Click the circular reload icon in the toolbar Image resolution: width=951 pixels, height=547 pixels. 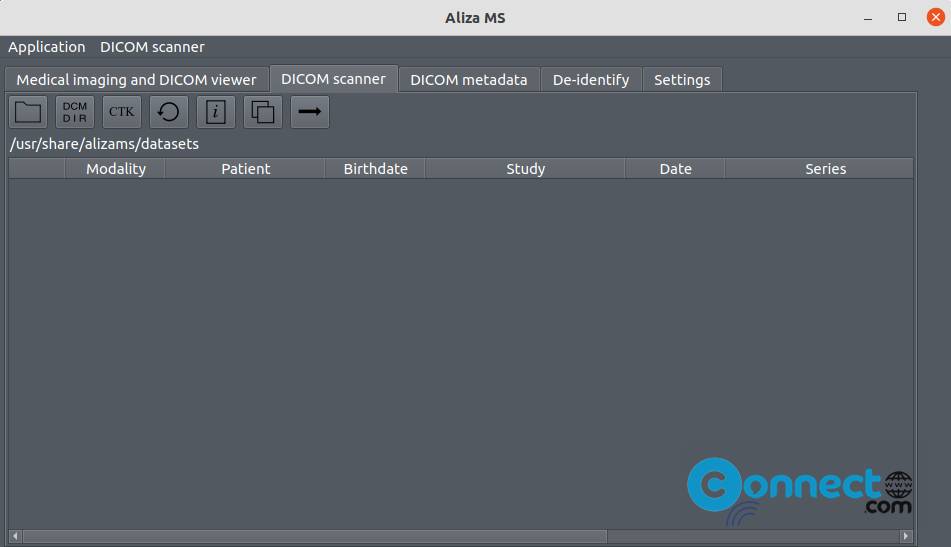(x=169, y=112)
